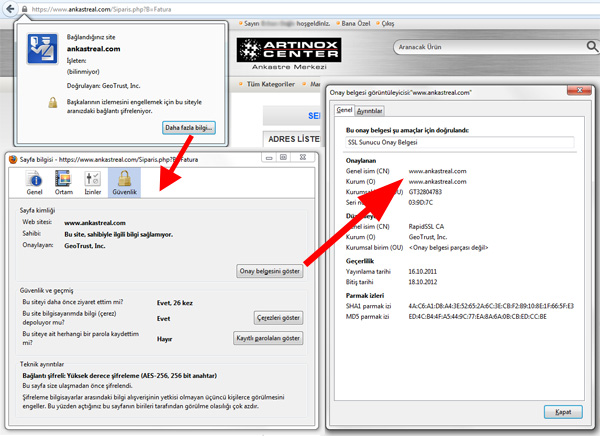The image size is (600, 436).
Task: Open Ortam tab in Sayfa bilgisi window
Action: click(64, 183)
